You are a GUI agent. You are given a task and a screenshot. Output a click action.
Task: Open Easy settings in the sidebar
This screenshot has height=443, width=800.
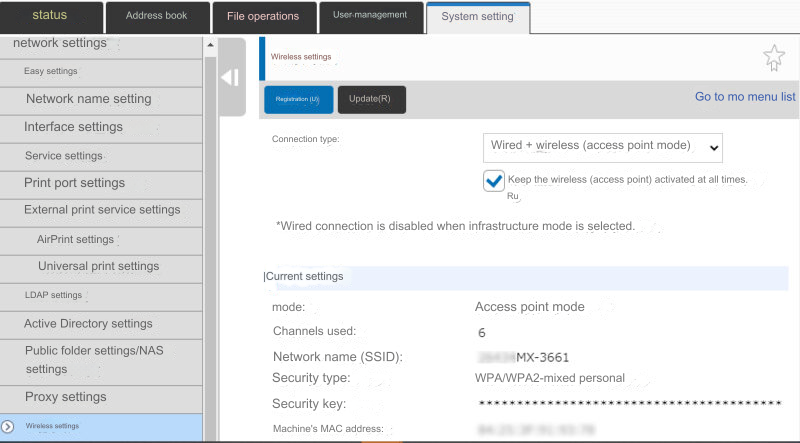(51, 71)
